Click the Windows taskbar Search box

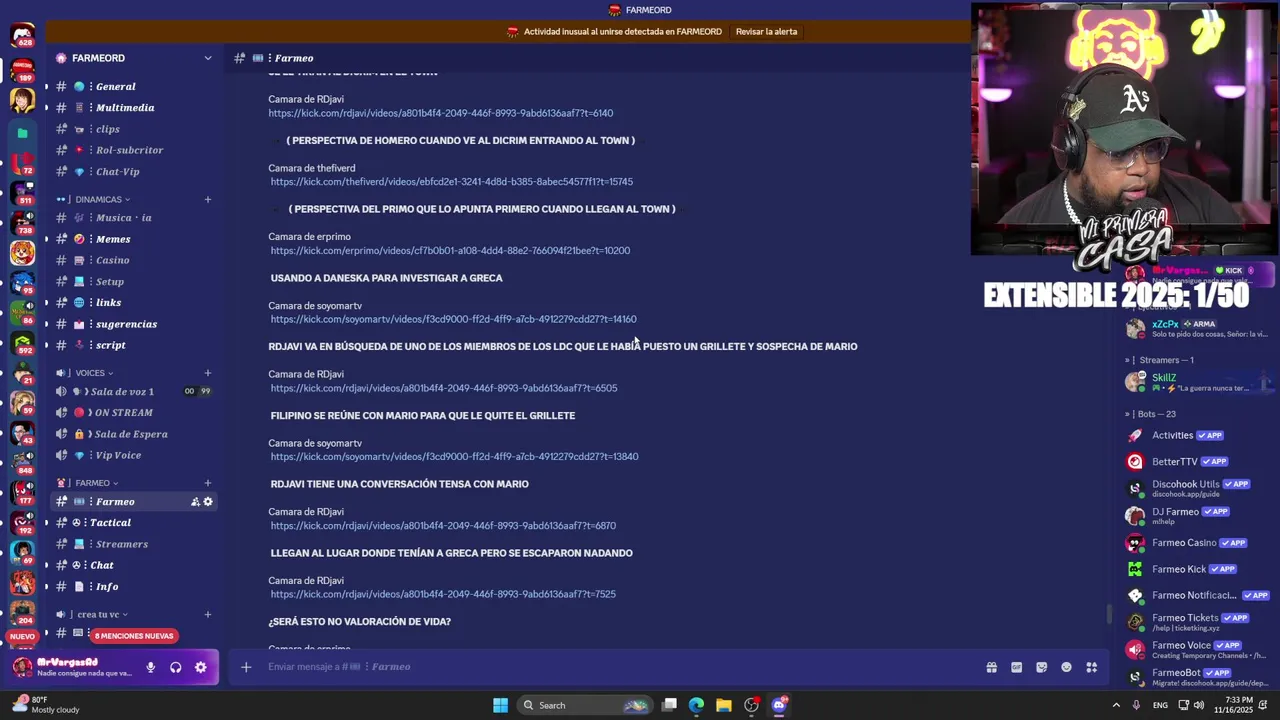pos(584,705)
